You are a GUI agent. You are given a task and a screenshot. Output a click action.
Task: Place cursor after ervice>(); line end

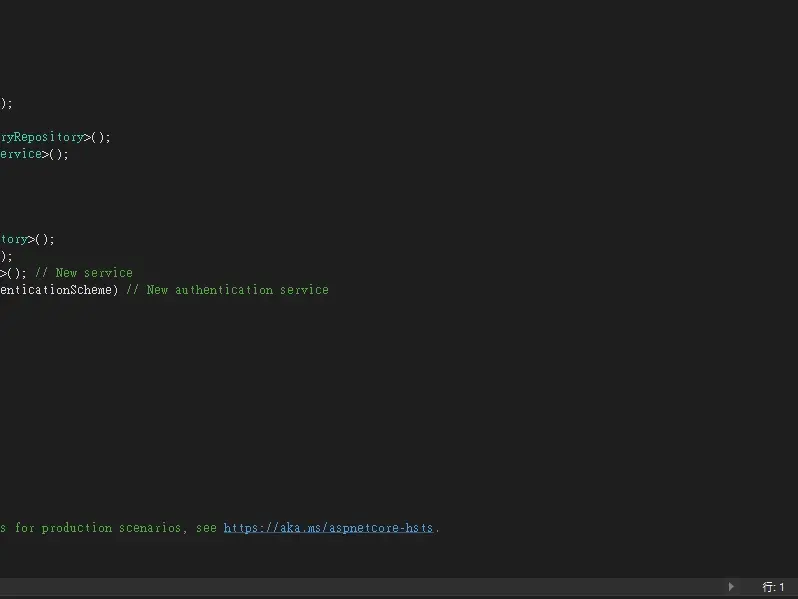[x=70, y=154]
